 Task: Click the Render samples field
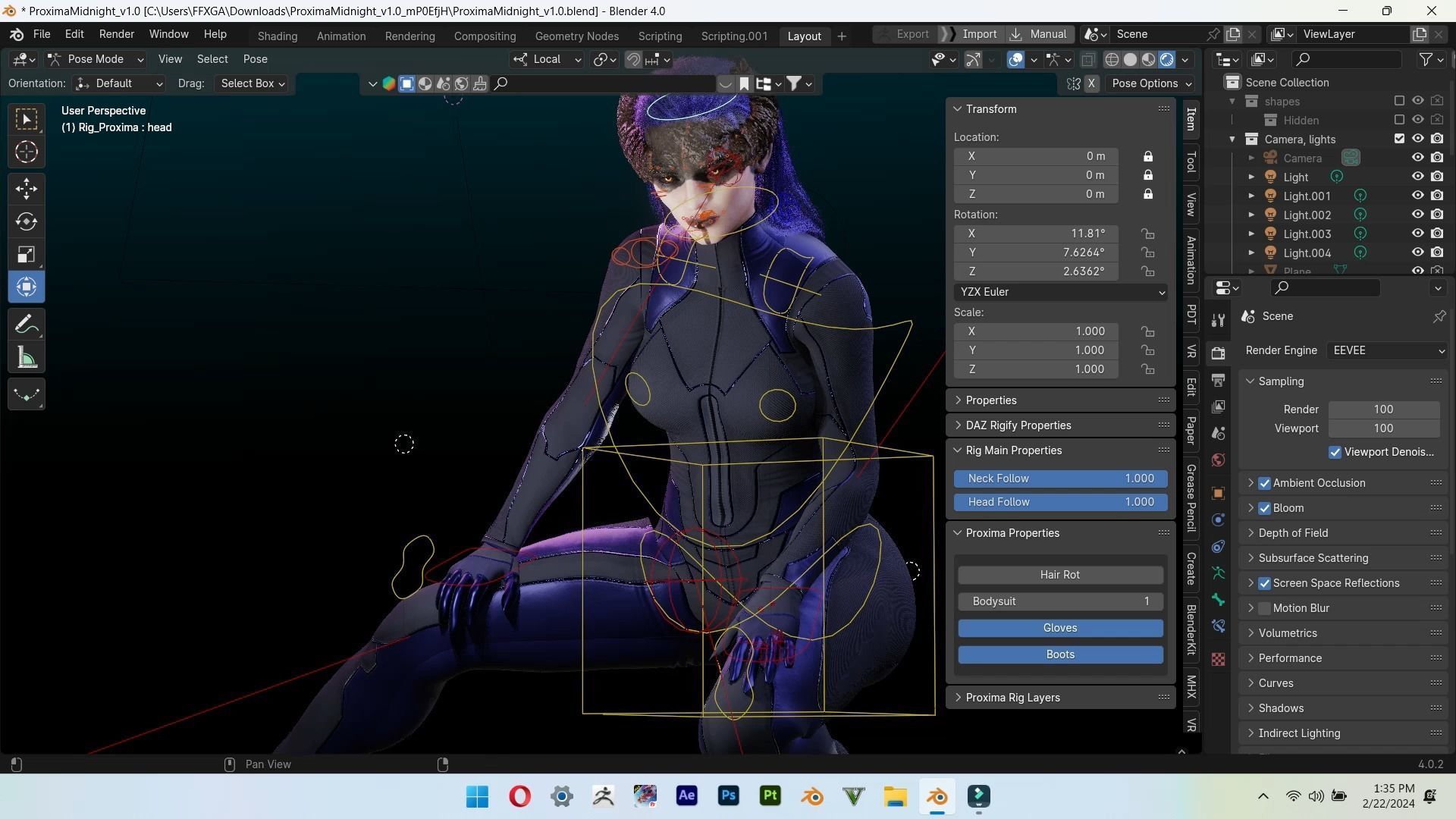tap(1384, 409)
